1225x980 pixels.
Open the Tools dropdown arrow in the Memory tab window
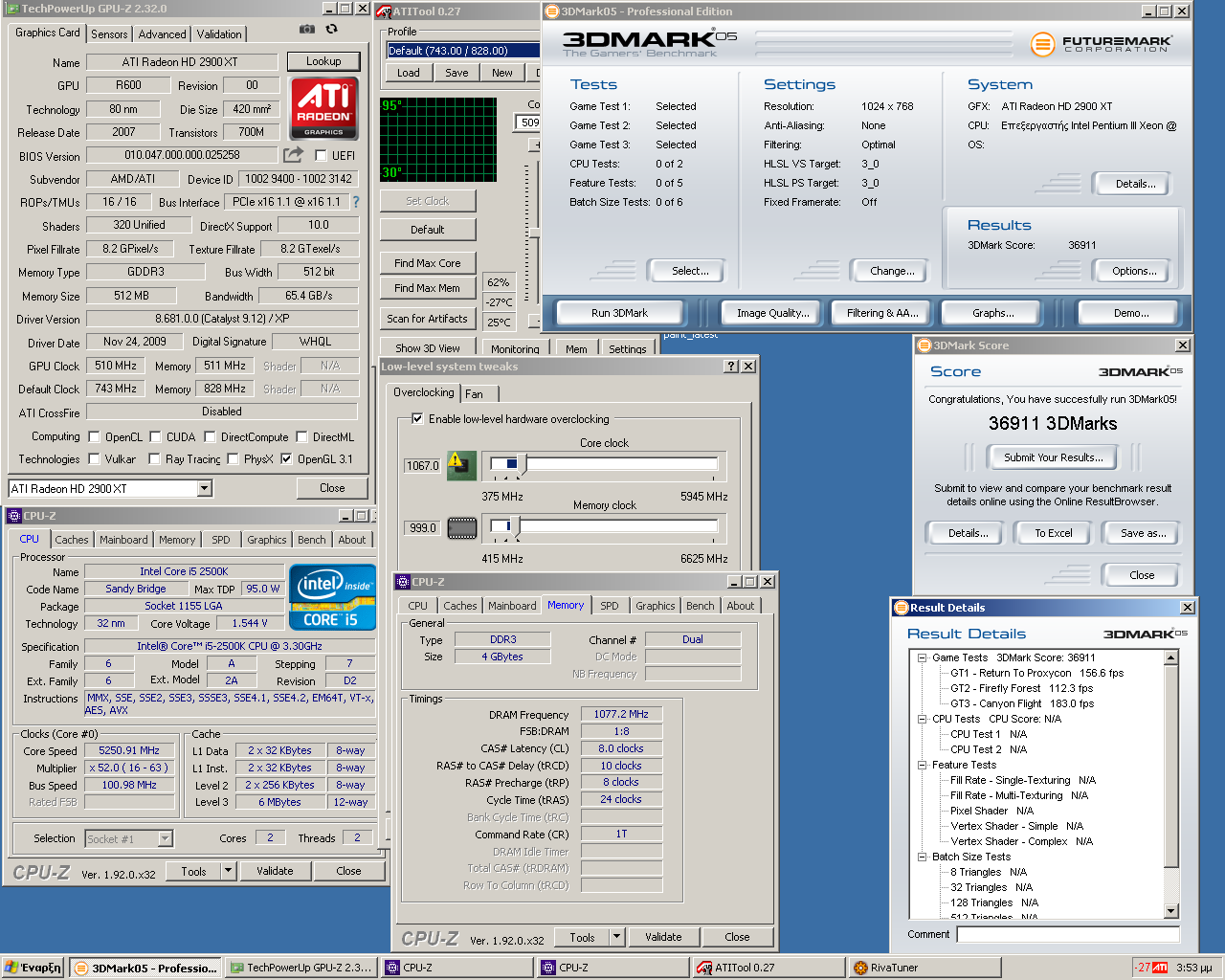(x=616, y=937)
